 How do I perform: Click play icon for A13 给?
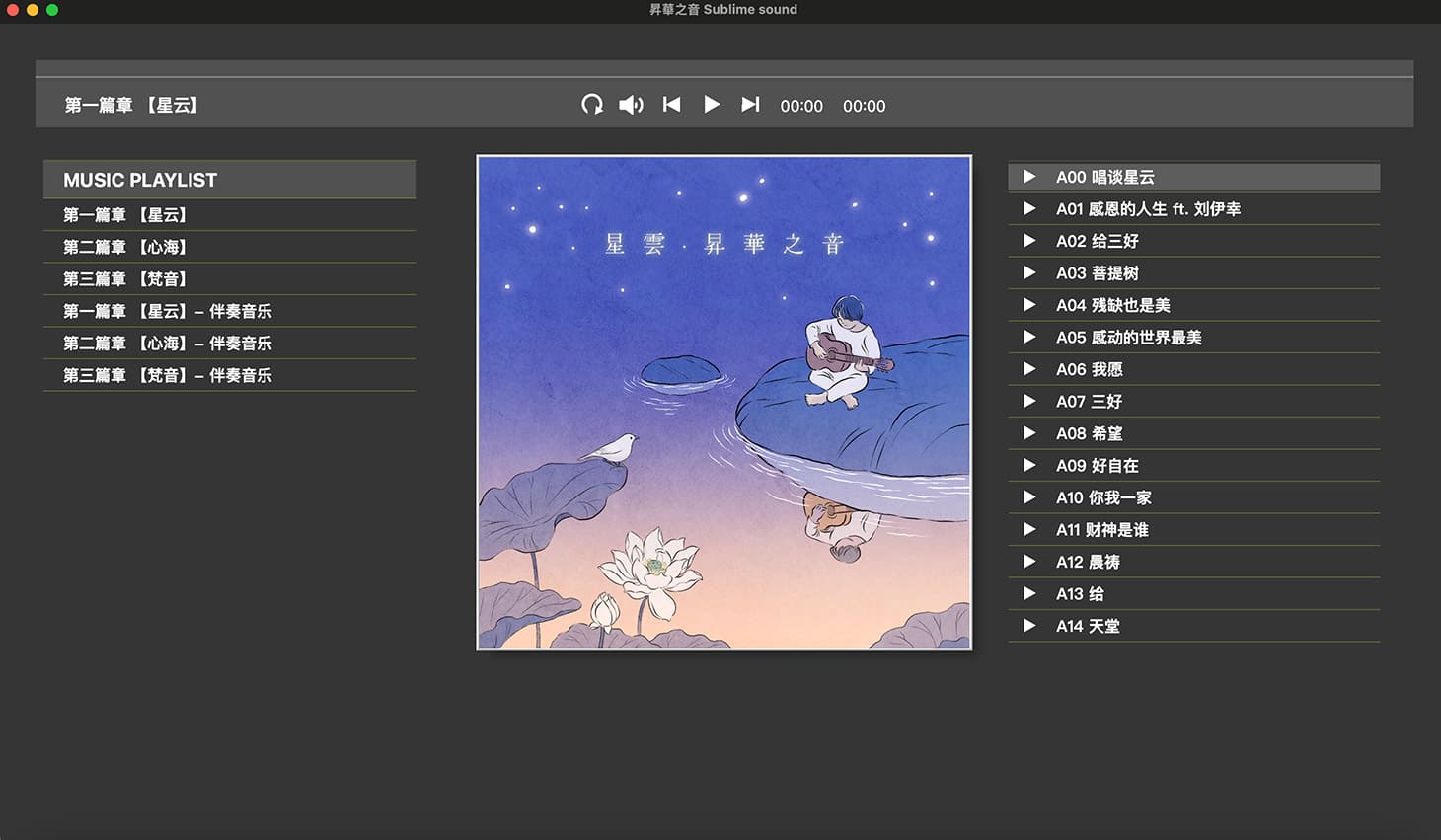(1029, 593)
